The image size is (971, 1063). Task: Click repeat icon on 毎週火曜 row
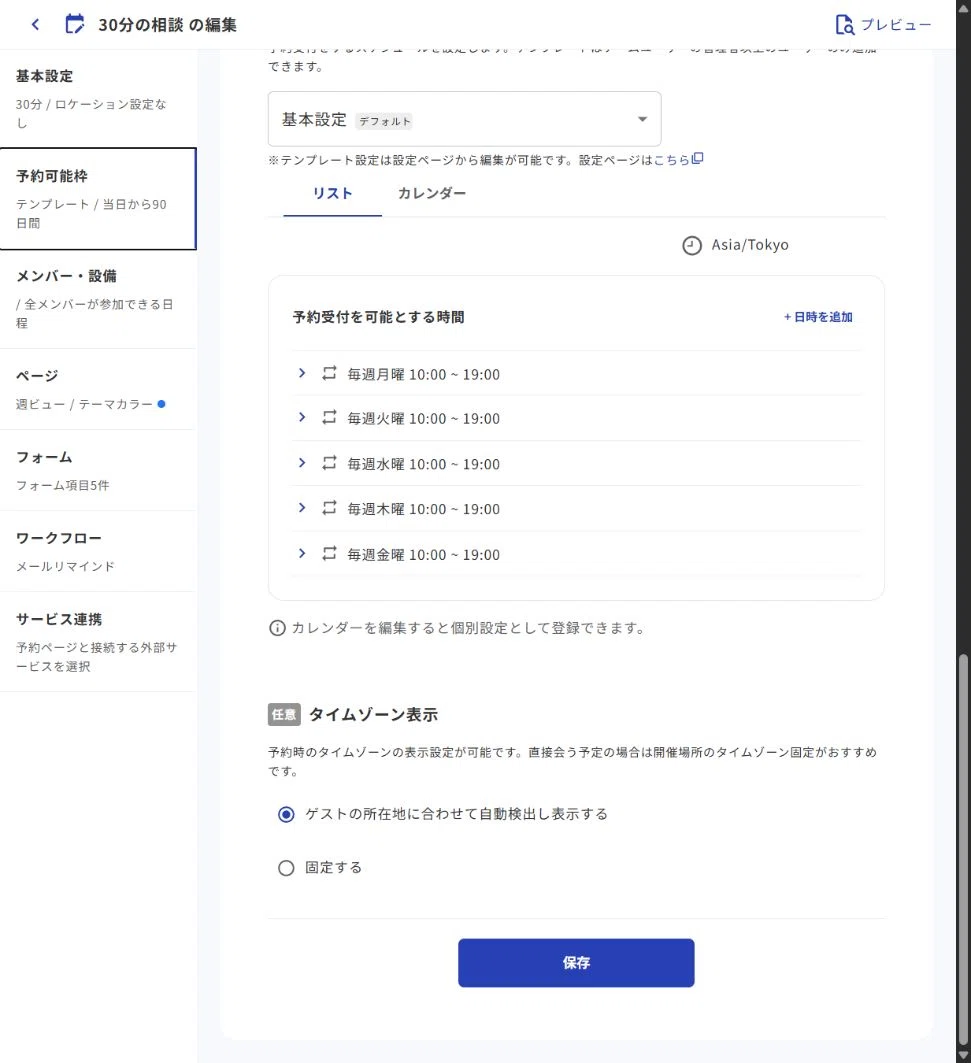pyautogui.click(x=330, y=418)
